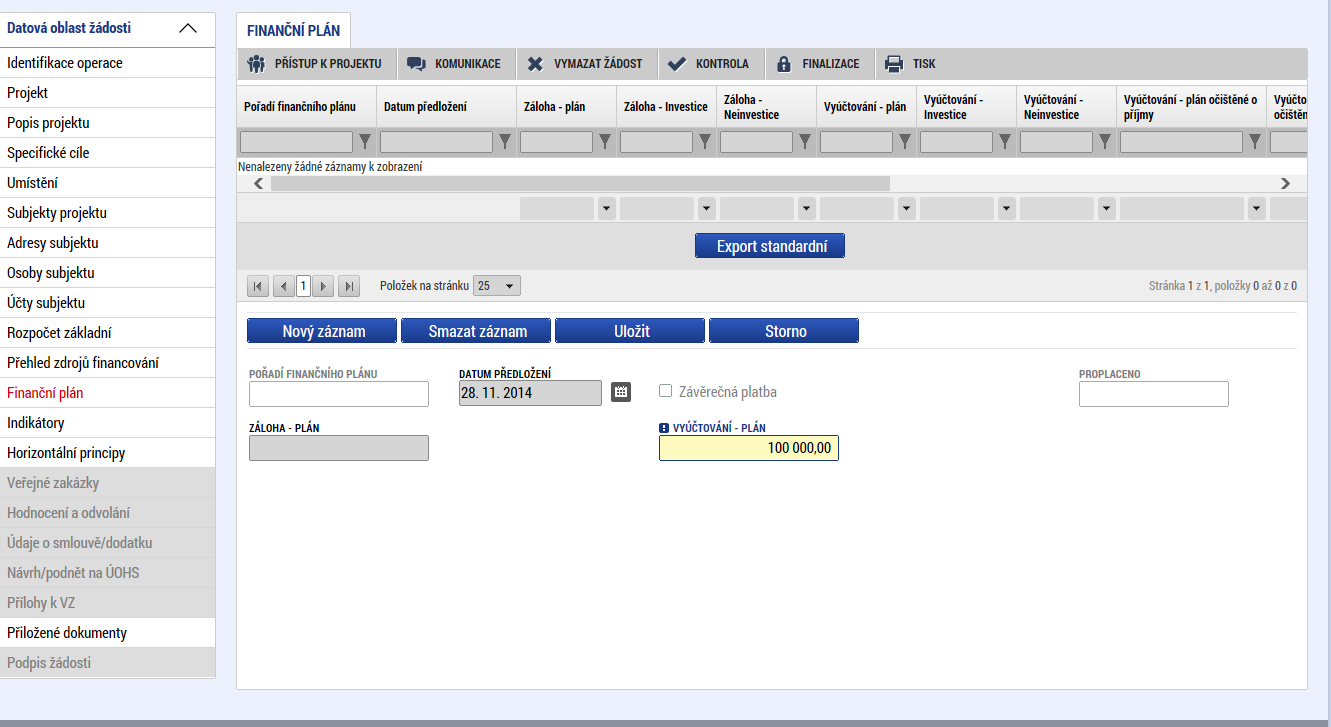The height and width of the screenshot is (727, 1331).
Task: Click filter icon for Záloha - Neinvestice column
Action: pos(805,142)
